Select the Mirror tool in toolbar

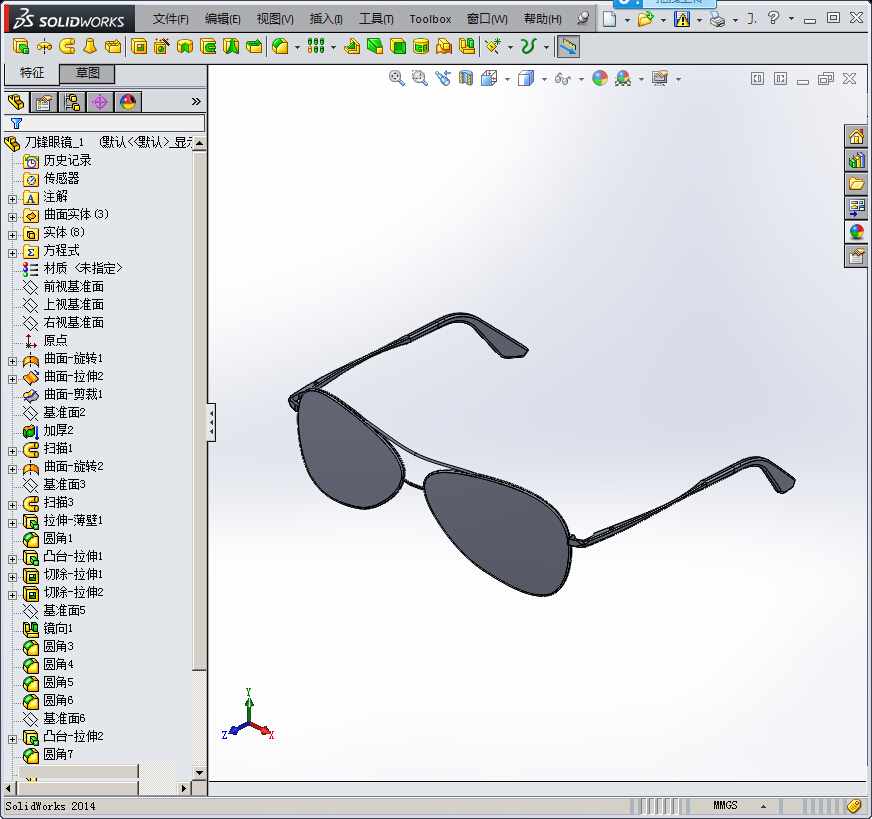[x=467, y=47]
